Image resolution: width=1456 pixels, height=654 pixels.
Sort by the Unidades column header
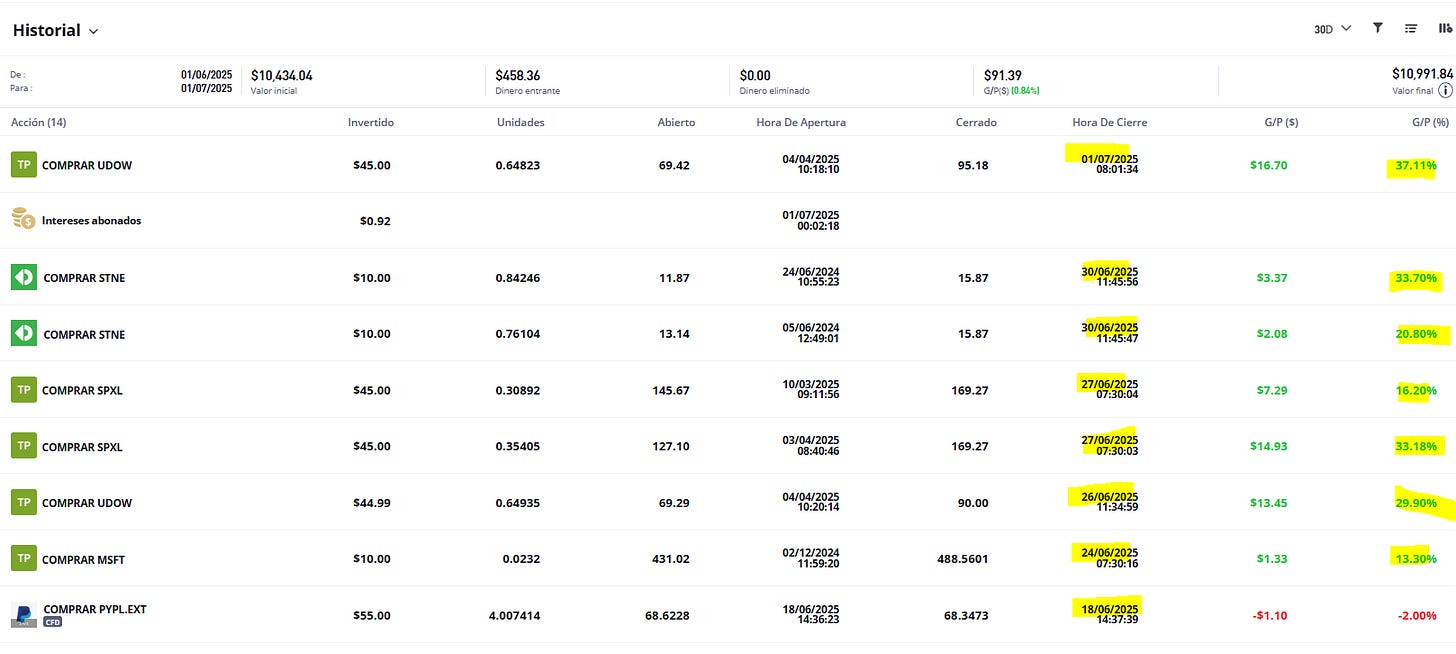[x=521, y=122]
